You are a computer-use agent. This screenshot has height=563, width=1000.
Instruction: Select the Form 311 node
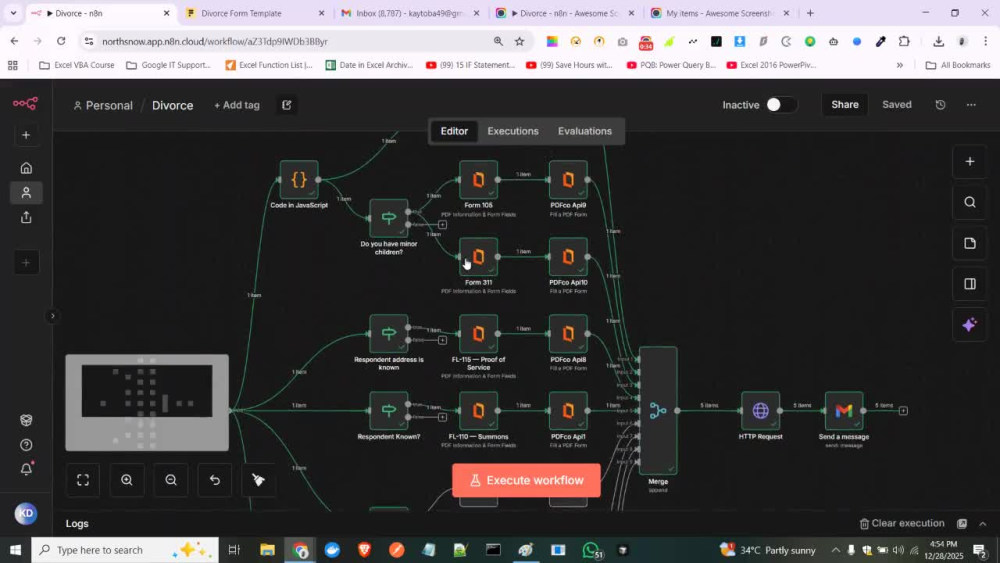(478, 257)
